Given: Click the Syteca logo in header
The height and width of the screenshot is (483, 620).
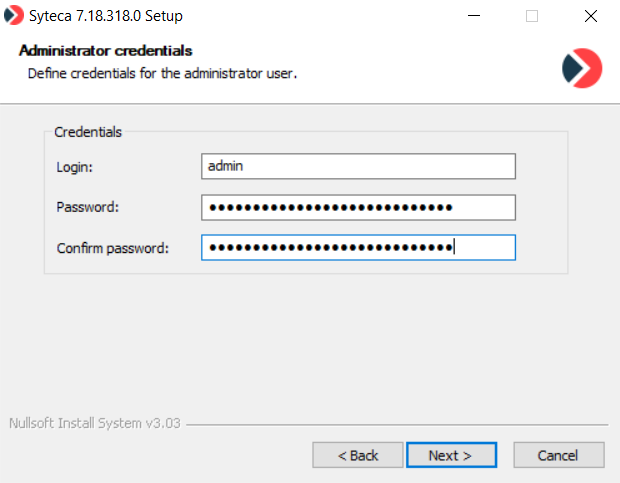Looking at the screenshot, I should pyautogui.click(x=582, y=67).
